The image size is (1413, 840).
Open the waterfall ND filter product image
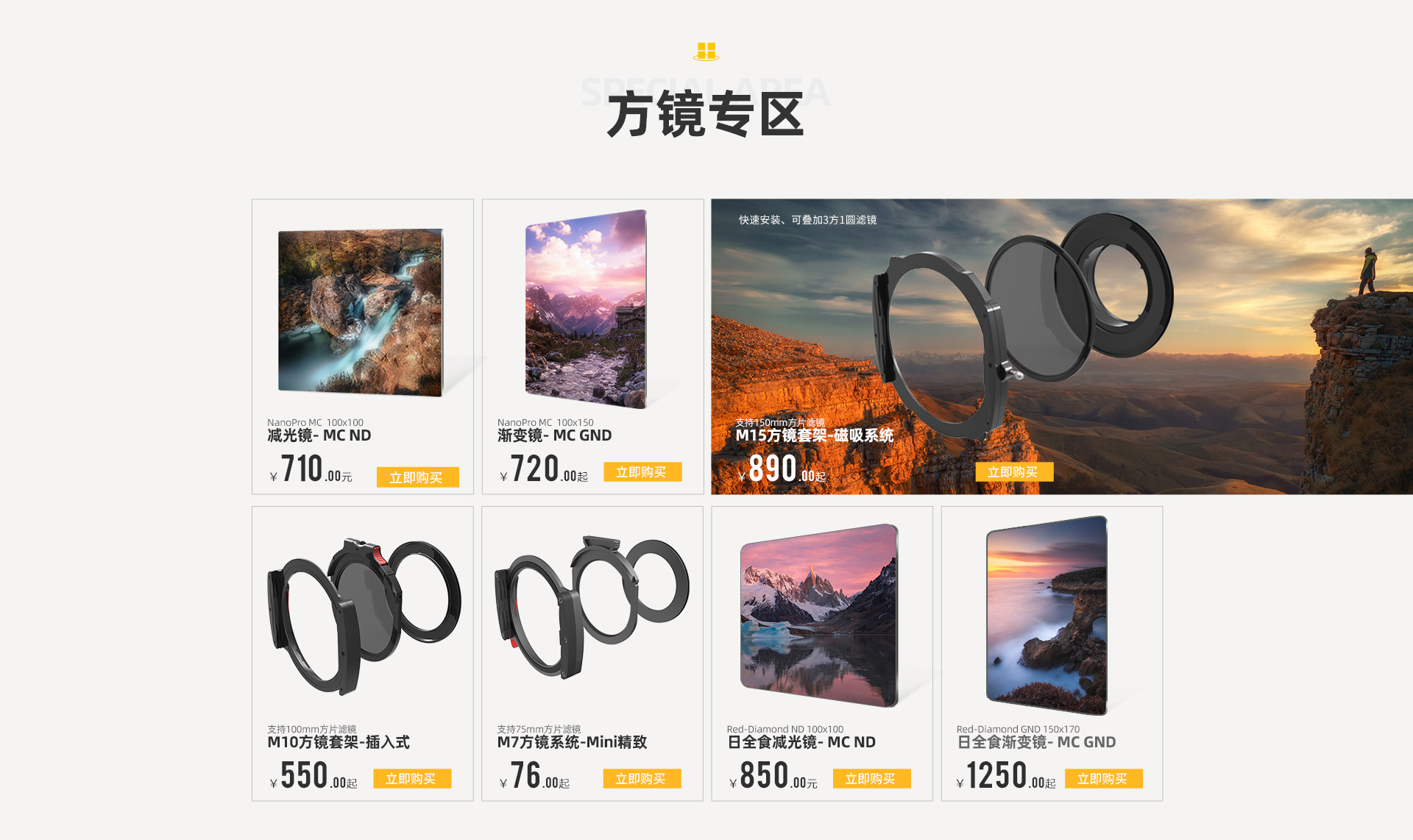(361, 313)
